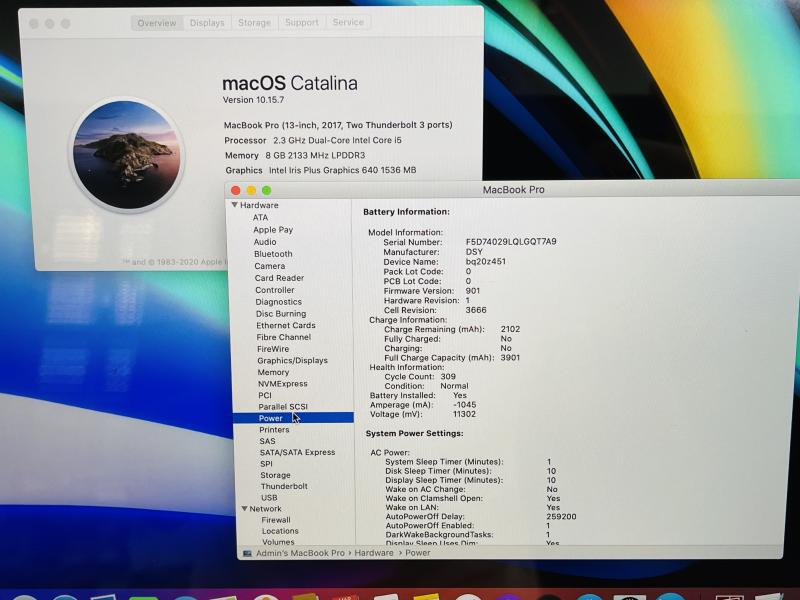Select Ethernet Cards in the sidebar
This screenshot has width=800, height=600.
[286, 325]
